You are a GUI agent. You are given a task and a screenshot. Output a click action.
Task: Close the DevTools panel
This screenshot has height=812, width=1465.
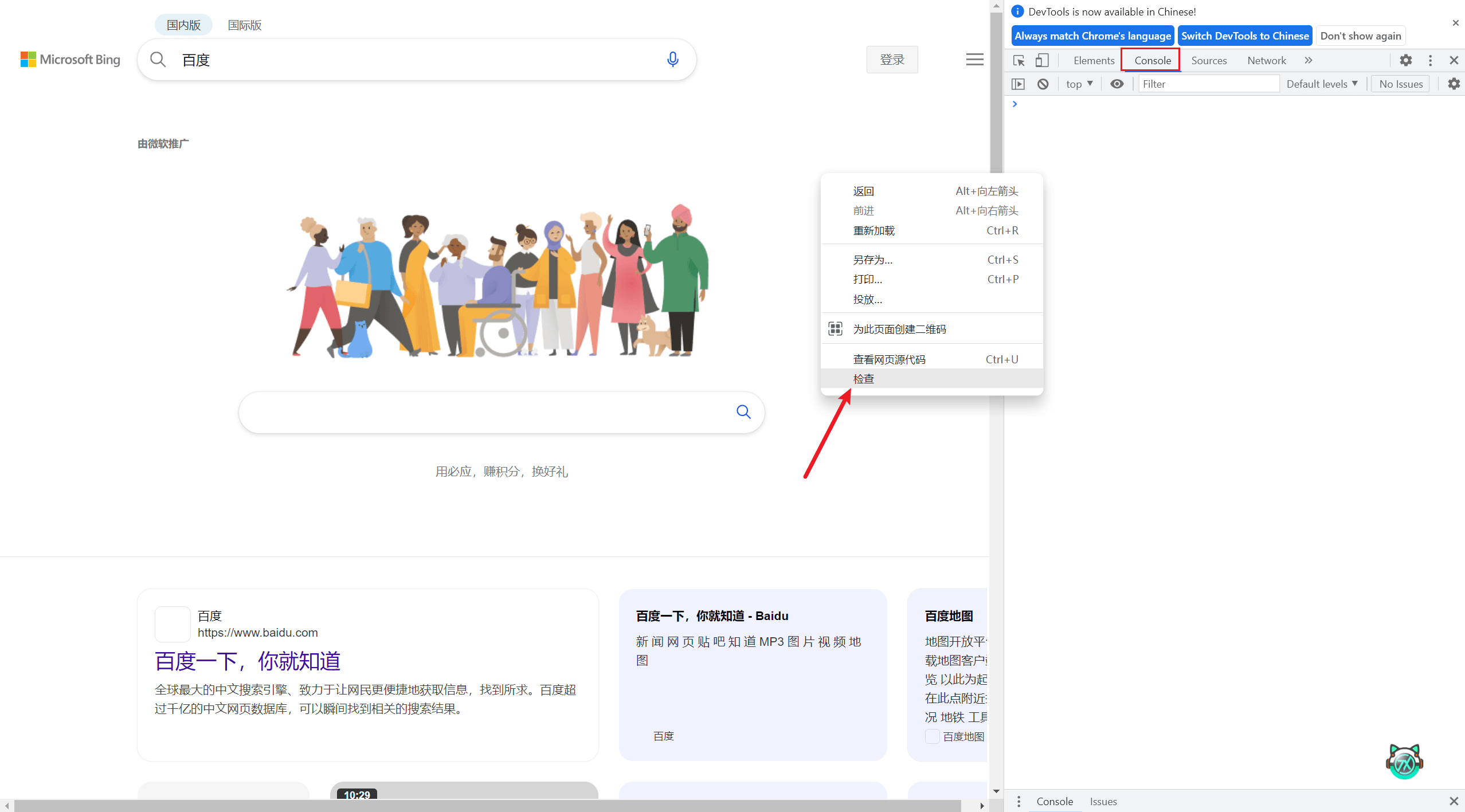(1454, 60)
